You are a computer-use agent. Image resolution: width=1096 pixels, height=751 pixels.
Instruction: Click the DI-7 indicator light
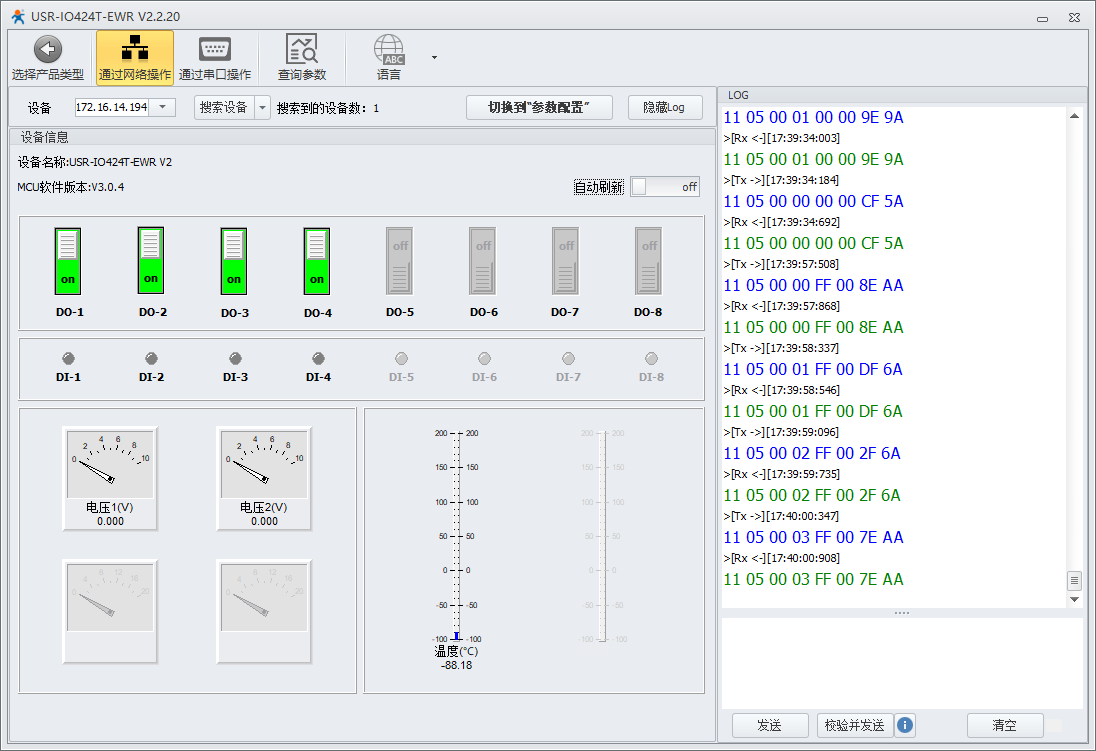[568, 359]
